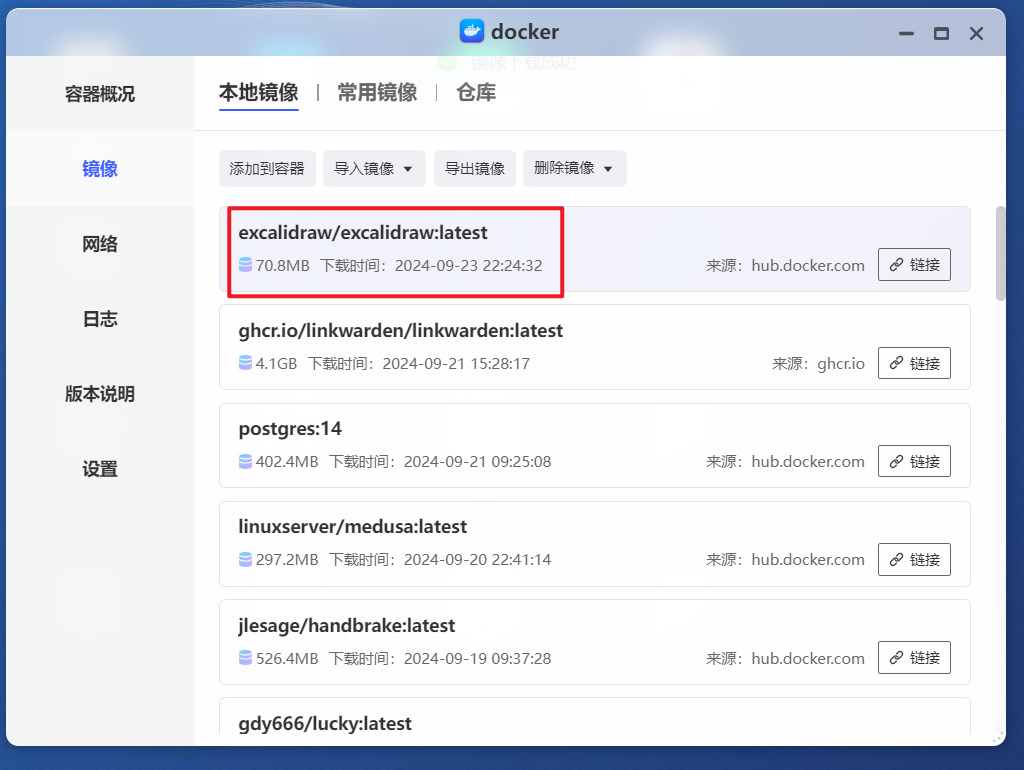Screen dimensions: 1024x770
Task: Open the 日志 panel from the sidebar
Action: [x=99, y=319]
